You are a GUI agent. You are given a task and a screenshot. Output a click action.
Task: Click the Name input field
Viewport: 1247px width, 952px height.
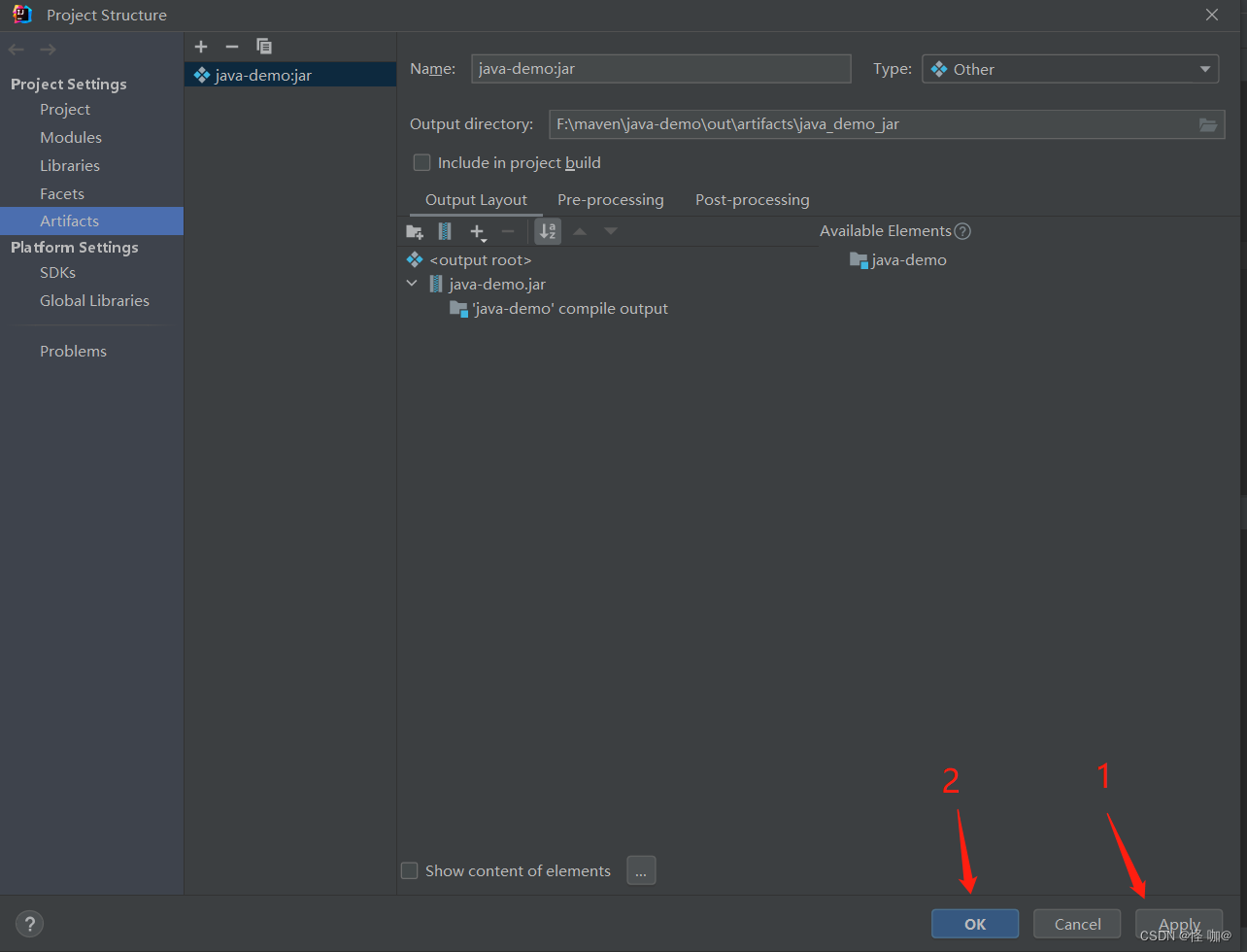point(661,69)
